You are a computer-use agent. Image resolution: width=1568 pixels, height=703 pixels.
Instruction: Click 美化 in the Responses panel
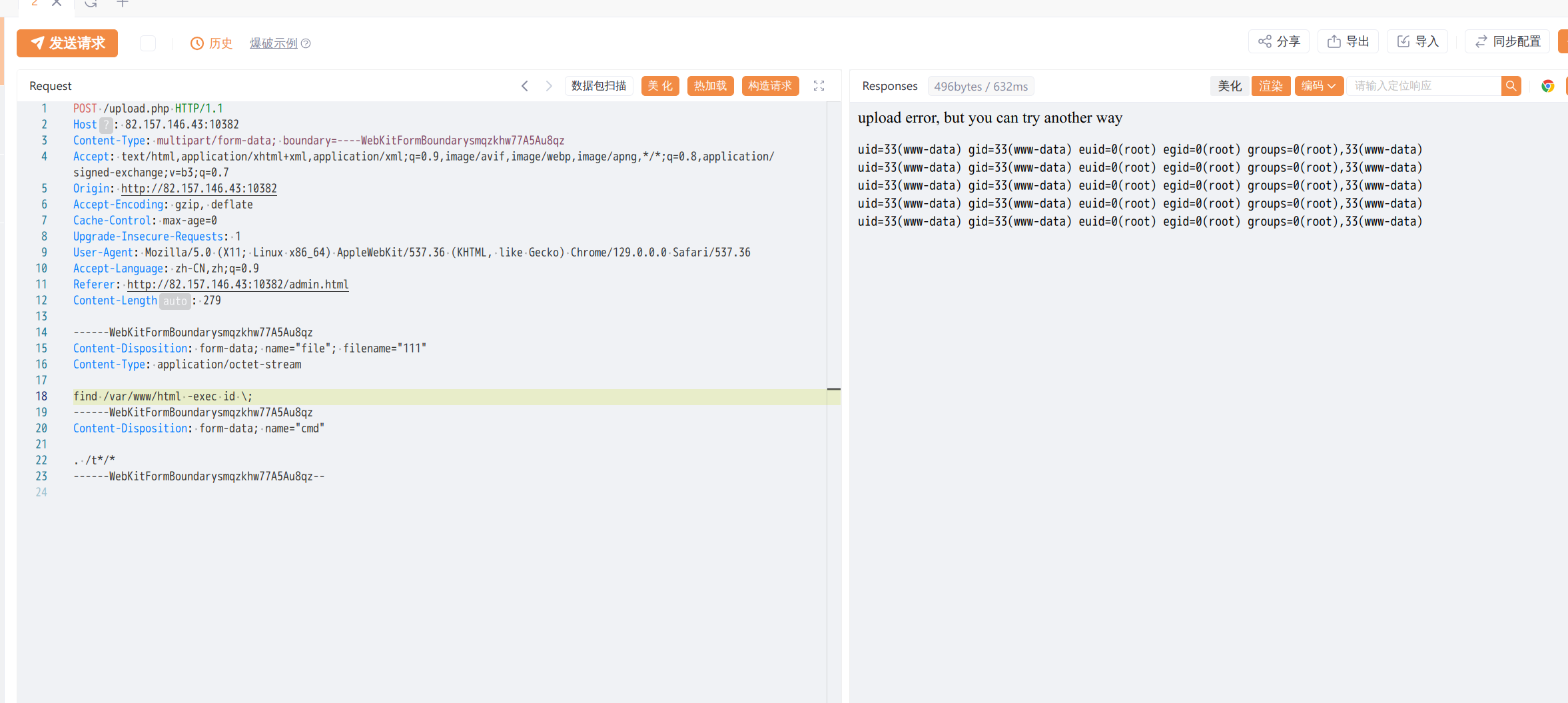[1230, 86]
